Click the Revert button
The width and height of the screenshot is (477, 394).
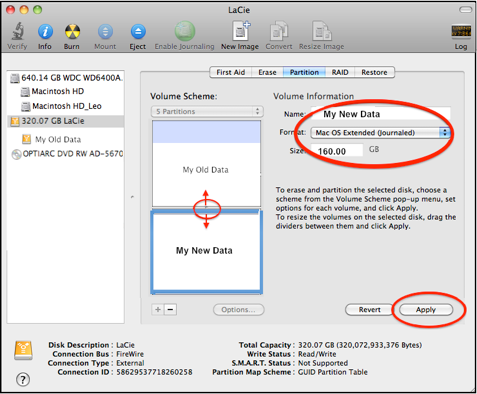coord(369,310)
